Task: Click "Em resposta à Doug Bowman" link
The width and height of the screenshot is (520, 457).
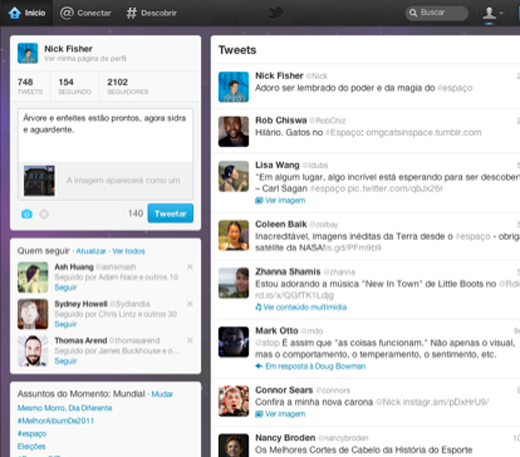Action: pyautogui.click(x=310, y=366)
